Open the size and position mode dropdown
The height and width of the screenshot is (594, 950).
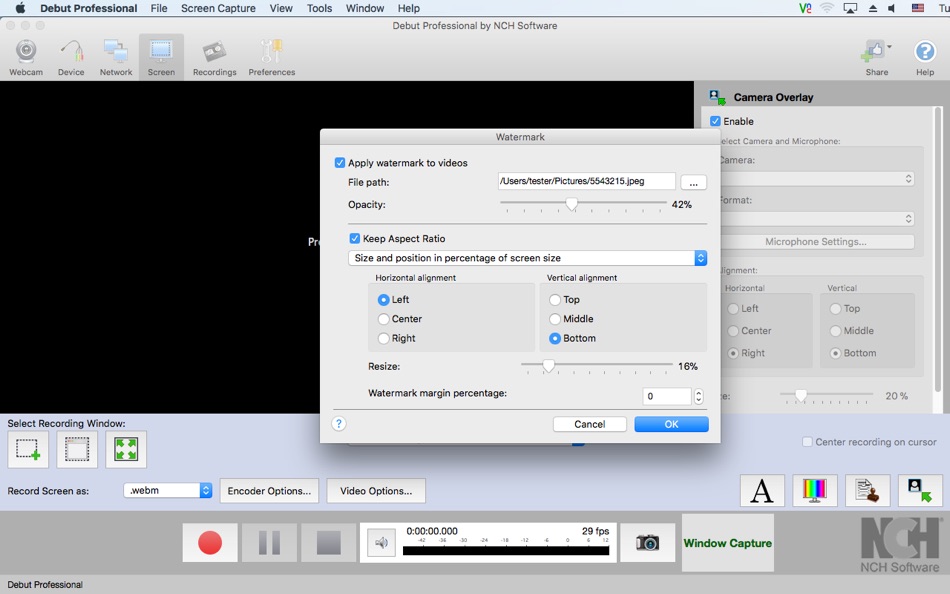[528, 258]
